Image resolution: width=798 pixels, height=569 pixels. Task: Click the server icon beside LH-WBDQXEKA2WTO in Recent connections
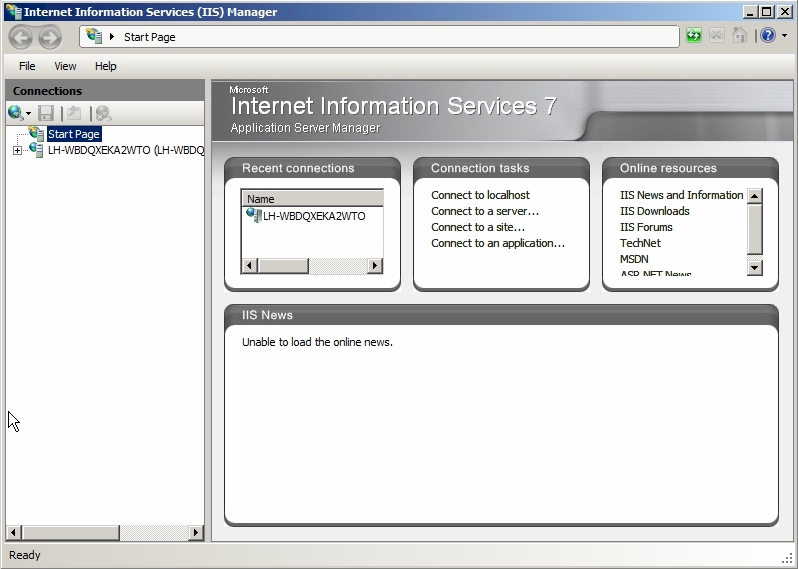point(254,215)
